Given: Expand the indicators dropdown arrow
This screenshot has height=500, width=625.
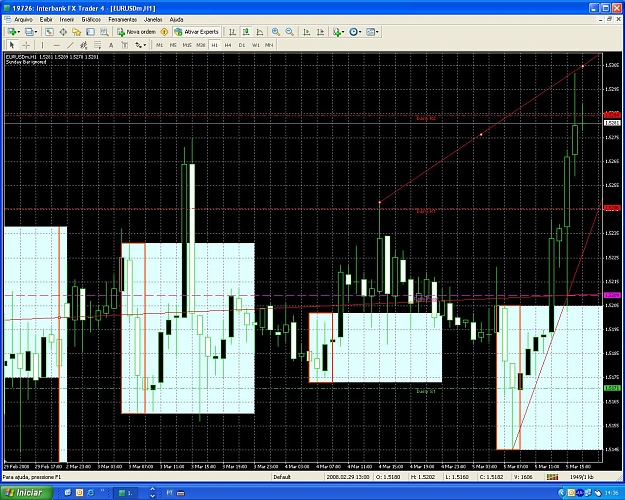Looking at the screenshot, I should point(344,32).
